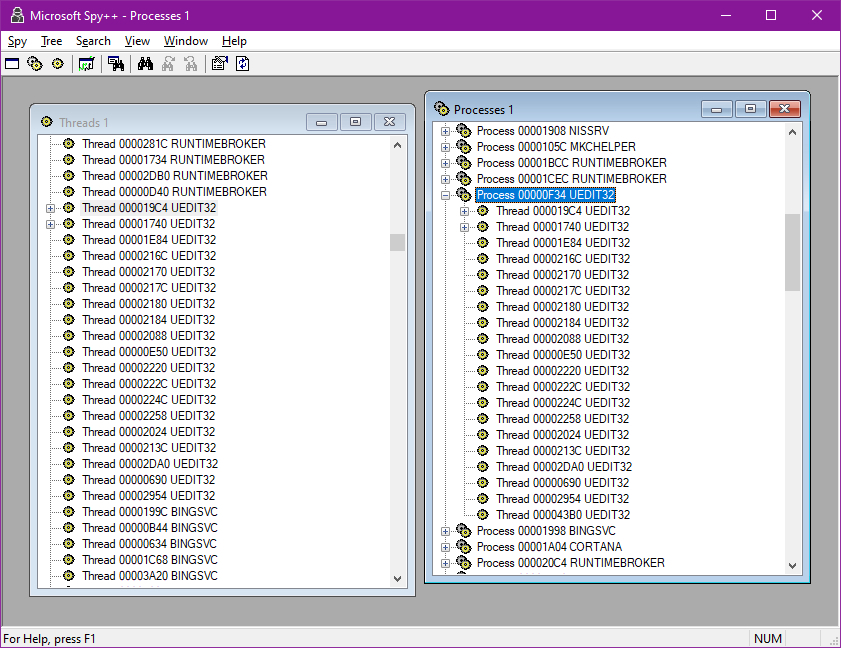Expand Thread 00001740 in Threads 1 window
This screenshot has width=841, height=648.
(x=50, y=224)
